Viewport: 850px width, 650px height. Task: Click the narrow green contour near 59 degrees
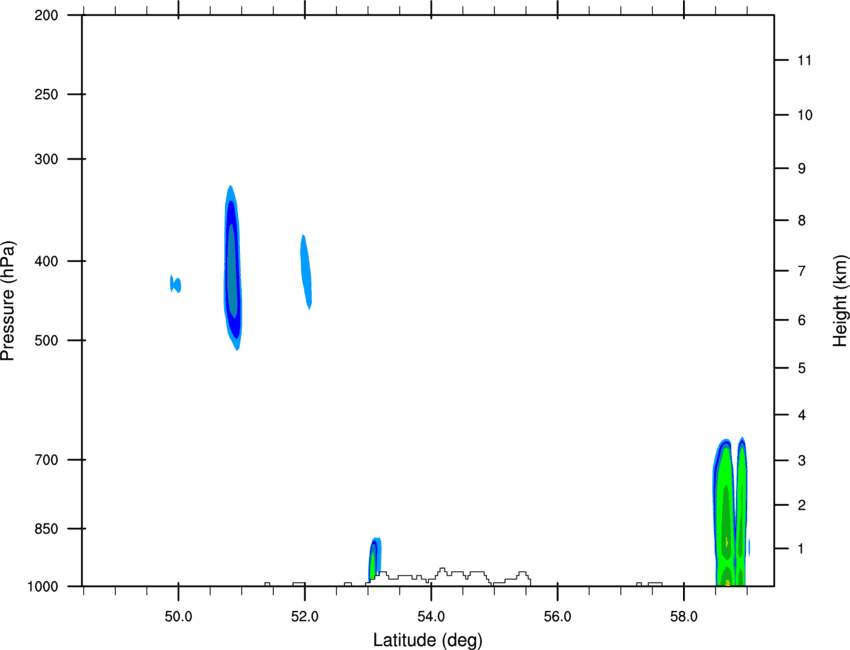[x=742, y=511]
